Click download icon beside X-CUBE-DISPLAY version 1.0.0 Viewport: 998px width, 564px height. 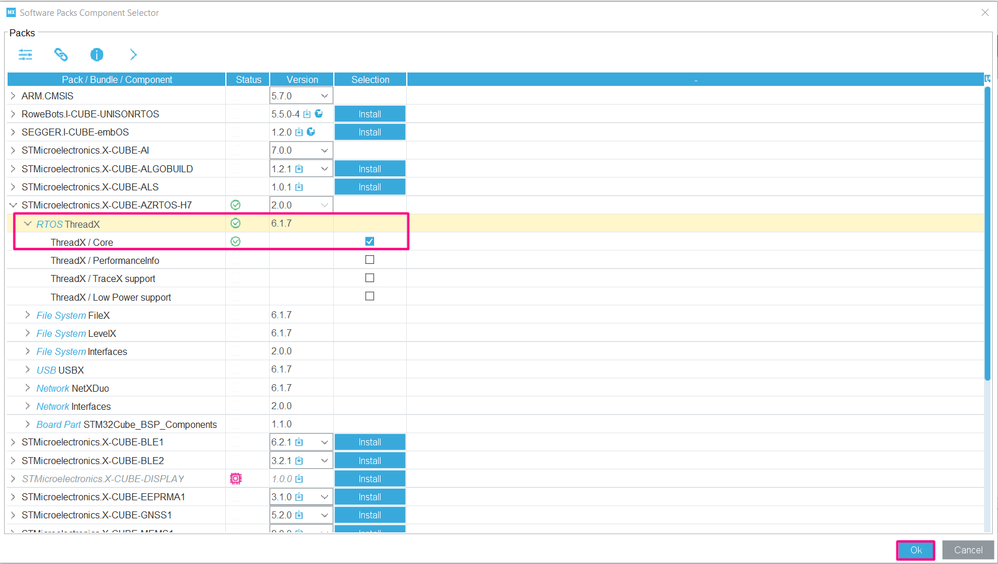click(299, 479)
